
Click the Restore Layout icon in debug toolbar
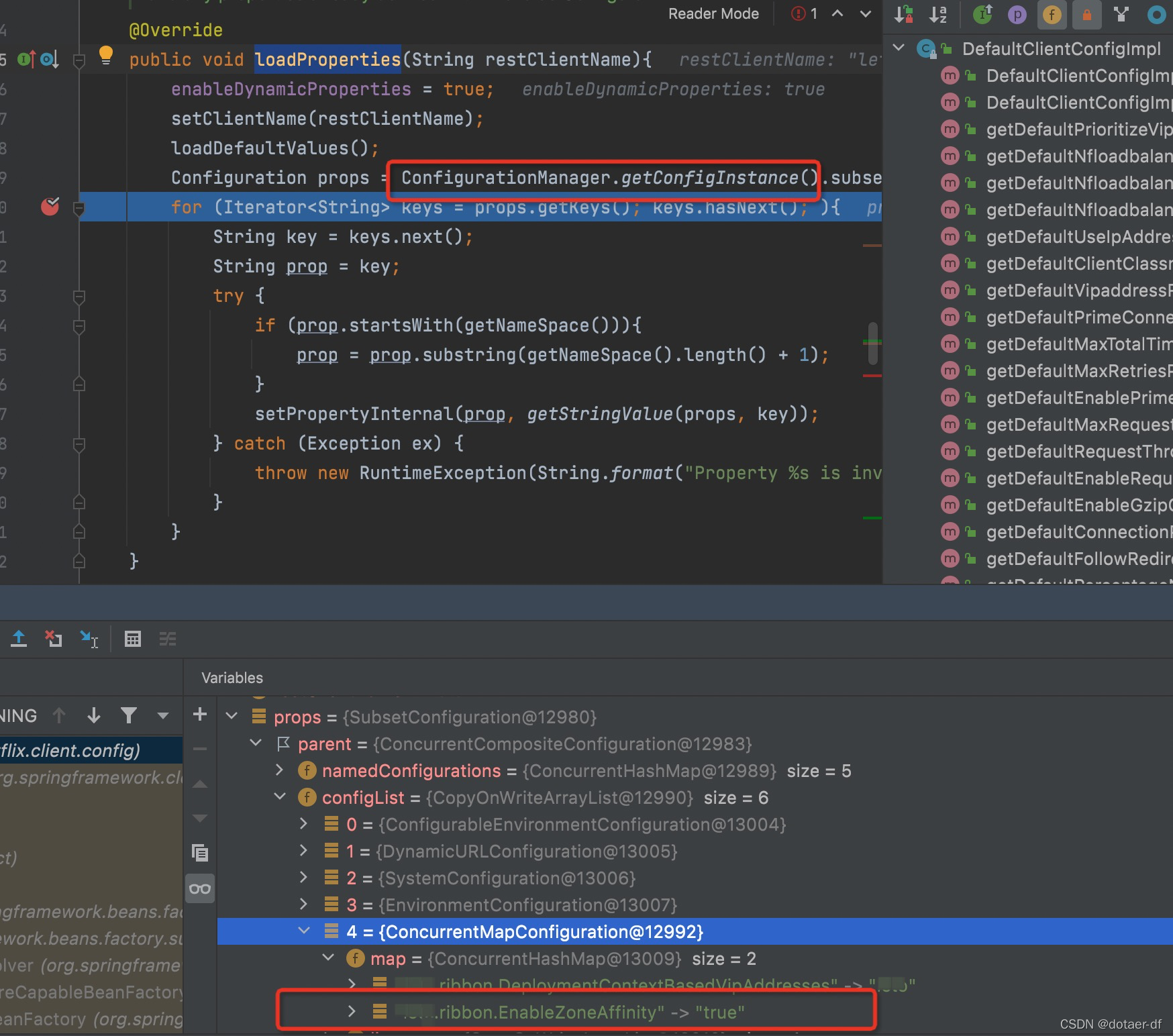tap(168, 639)
